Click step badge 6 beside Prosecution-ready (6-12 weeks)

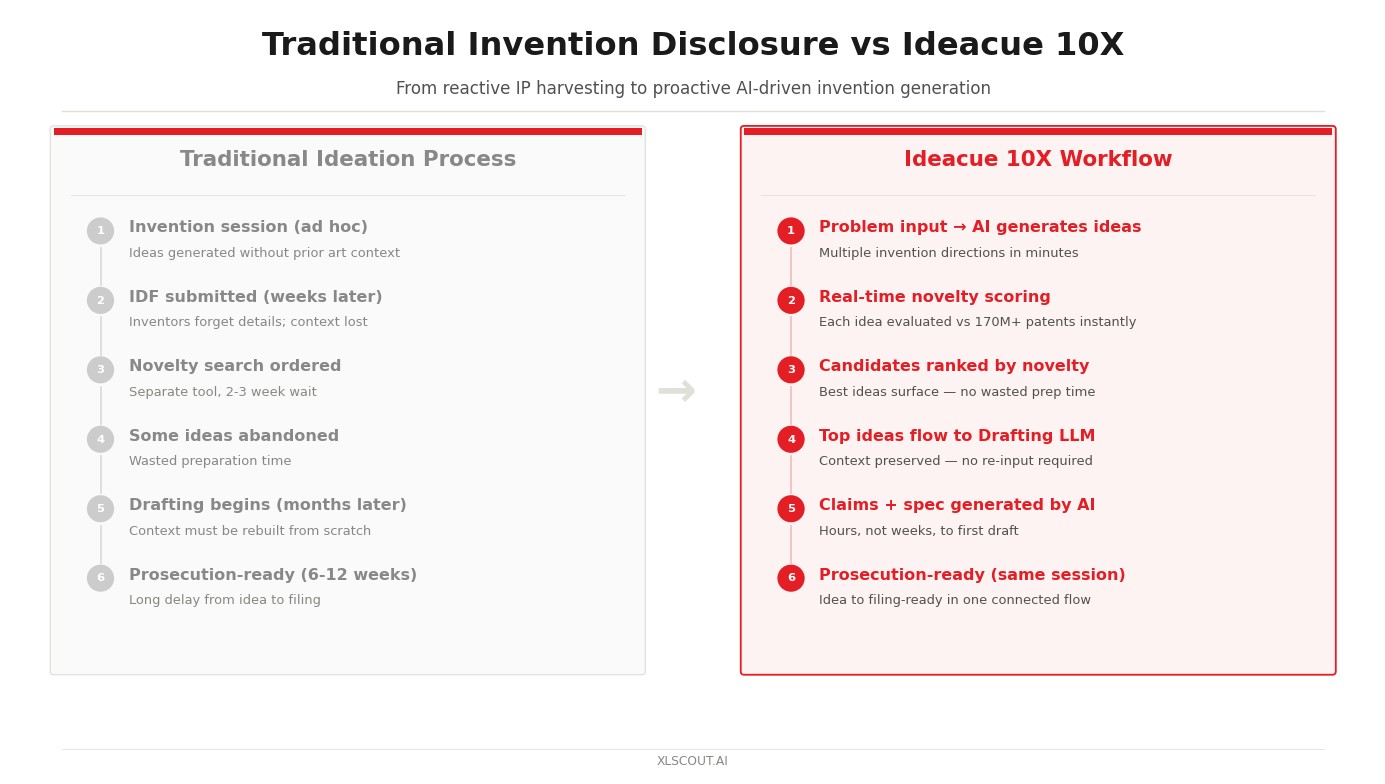pos(100,578)
